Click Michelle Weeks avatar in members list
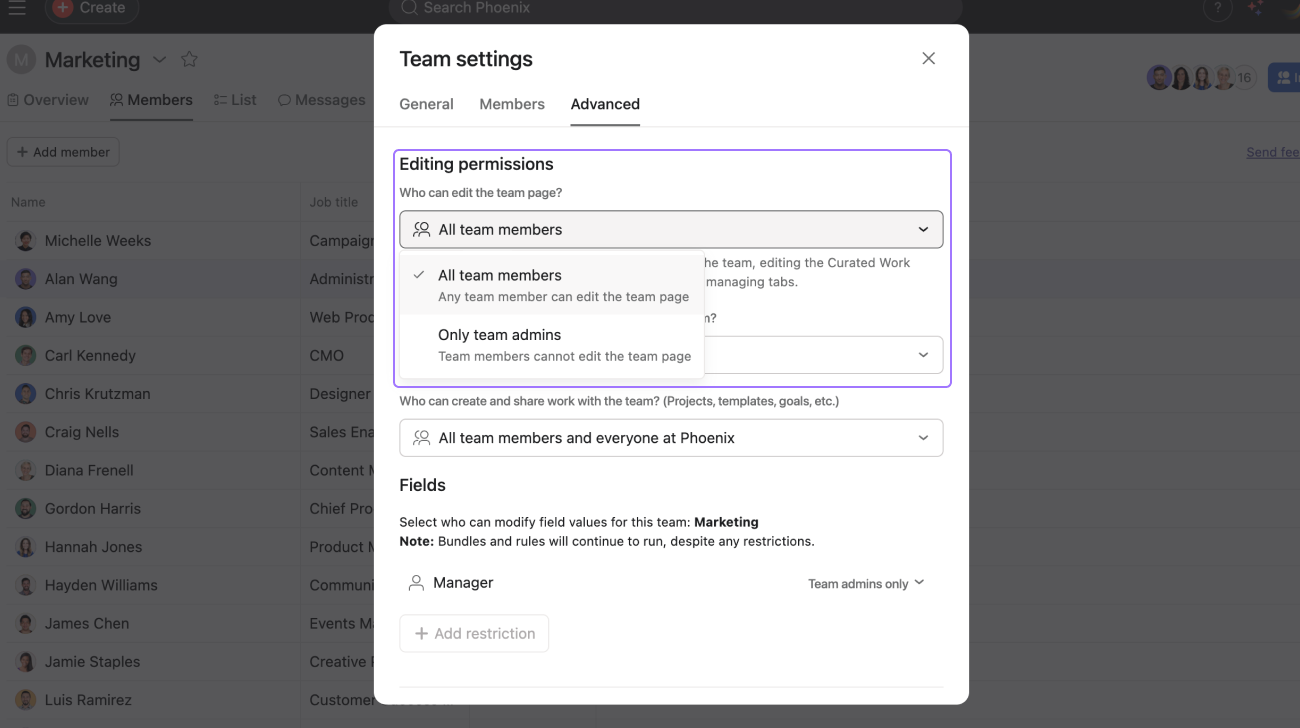 point(26,241)
